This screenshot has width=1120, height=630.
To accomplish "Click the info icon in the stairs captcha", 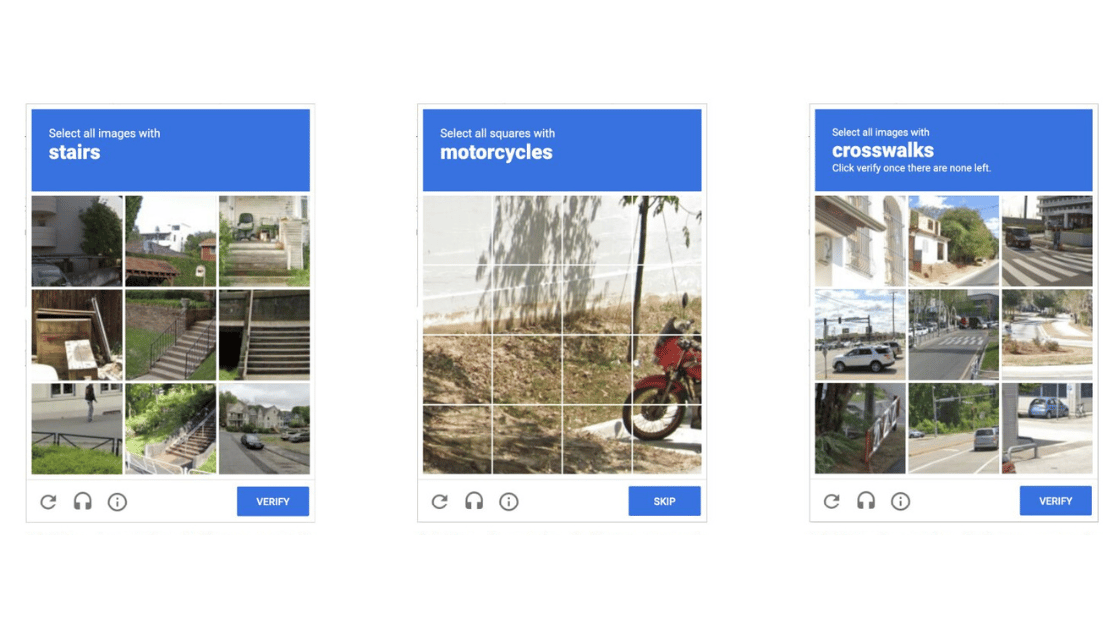I will pyautogui.click(x=117, y=502).
